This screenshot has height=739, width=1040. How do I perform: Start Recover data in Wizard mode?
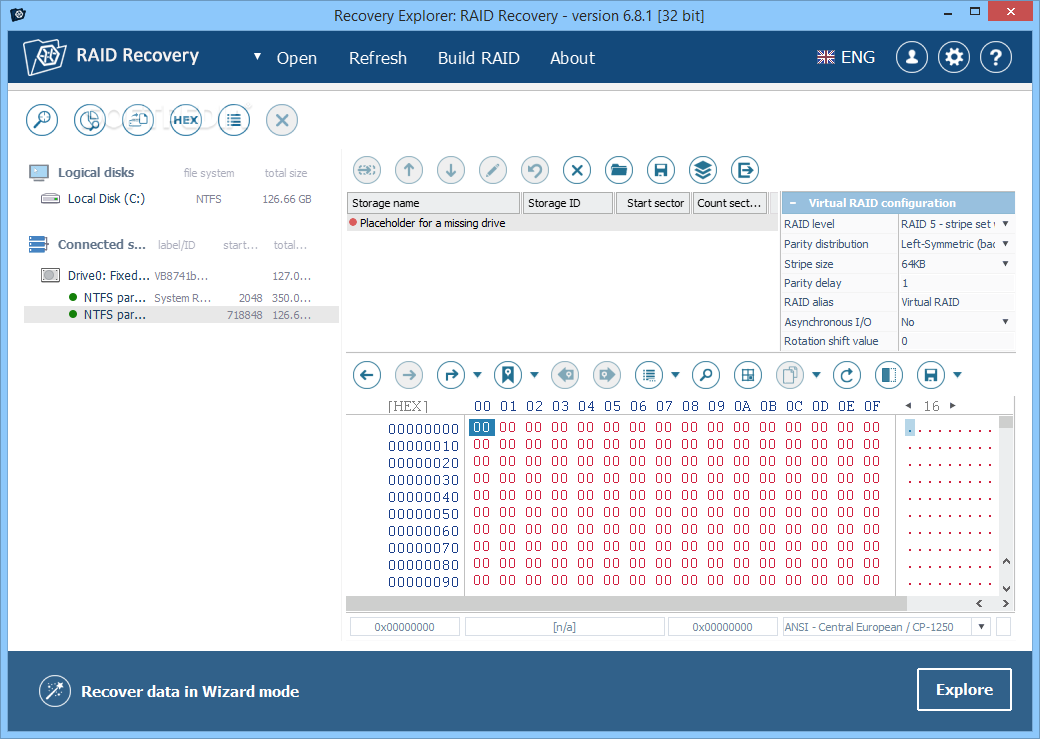(x=169, y=691)
